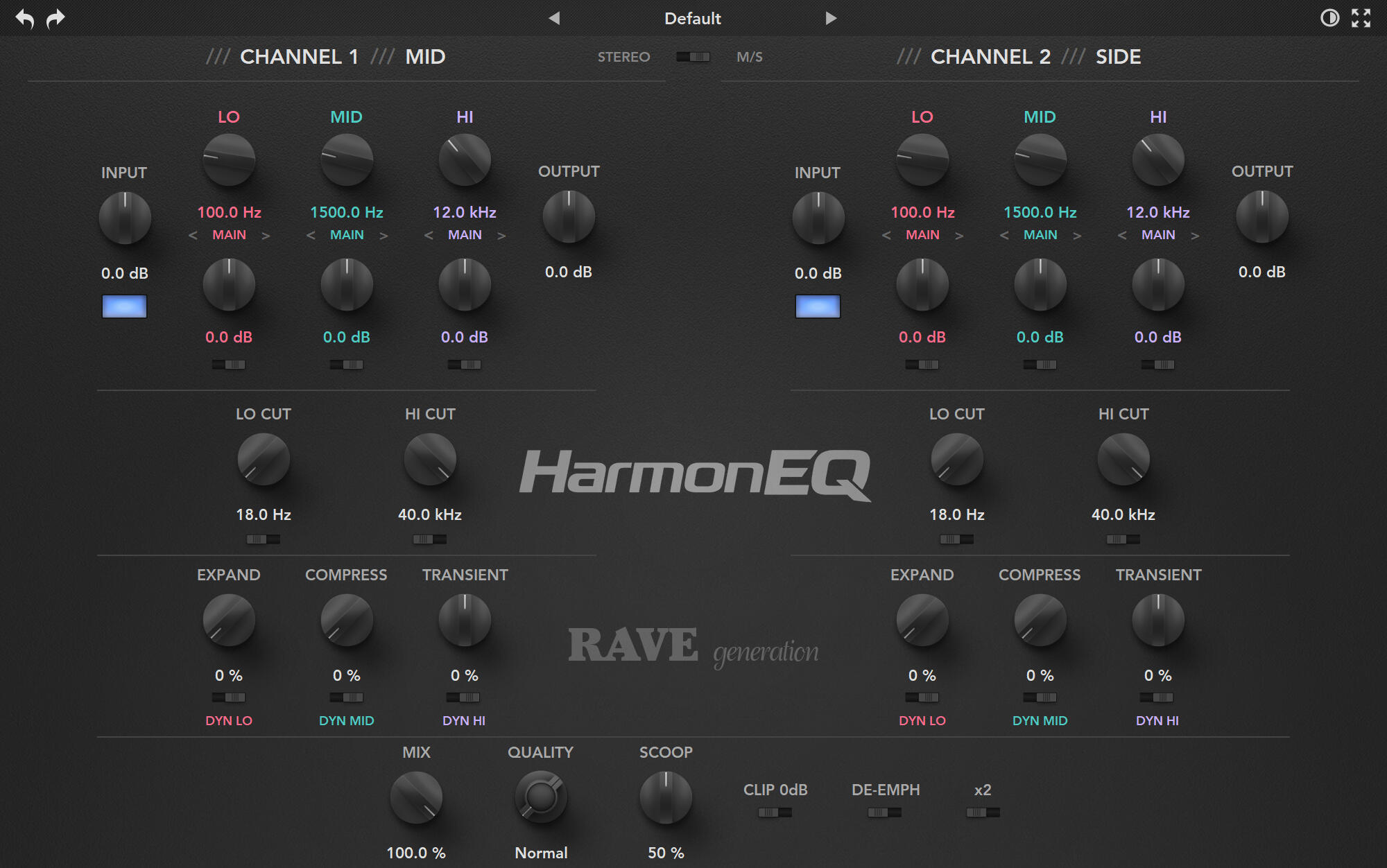The width and height of the screenshot is (1387, 868).
Task: Click the MIX knob at 100.0 %
Action: click(416, 797)
